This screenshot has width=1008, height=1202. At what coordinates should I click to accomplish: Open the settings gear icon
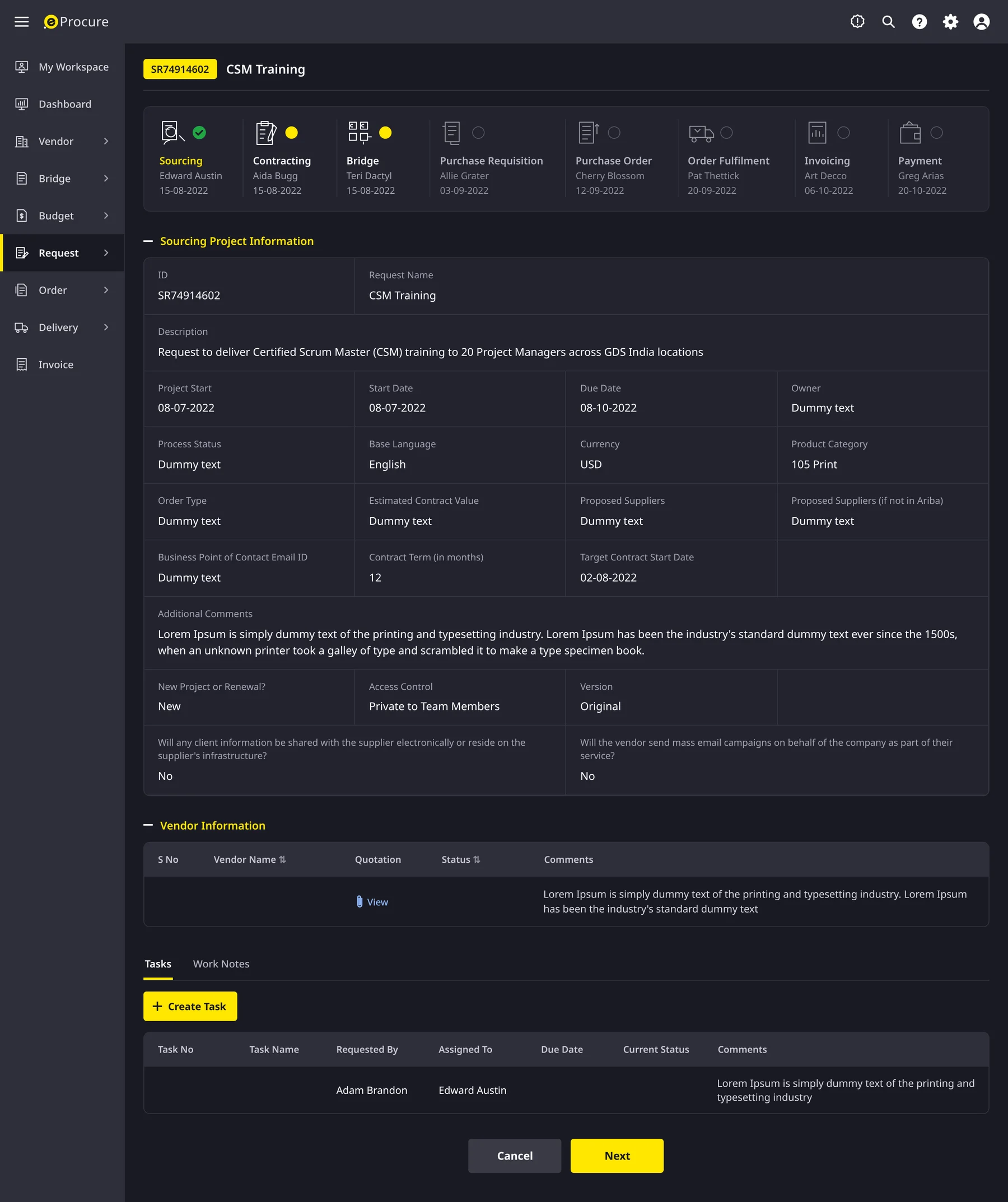(x=950, y=22)
